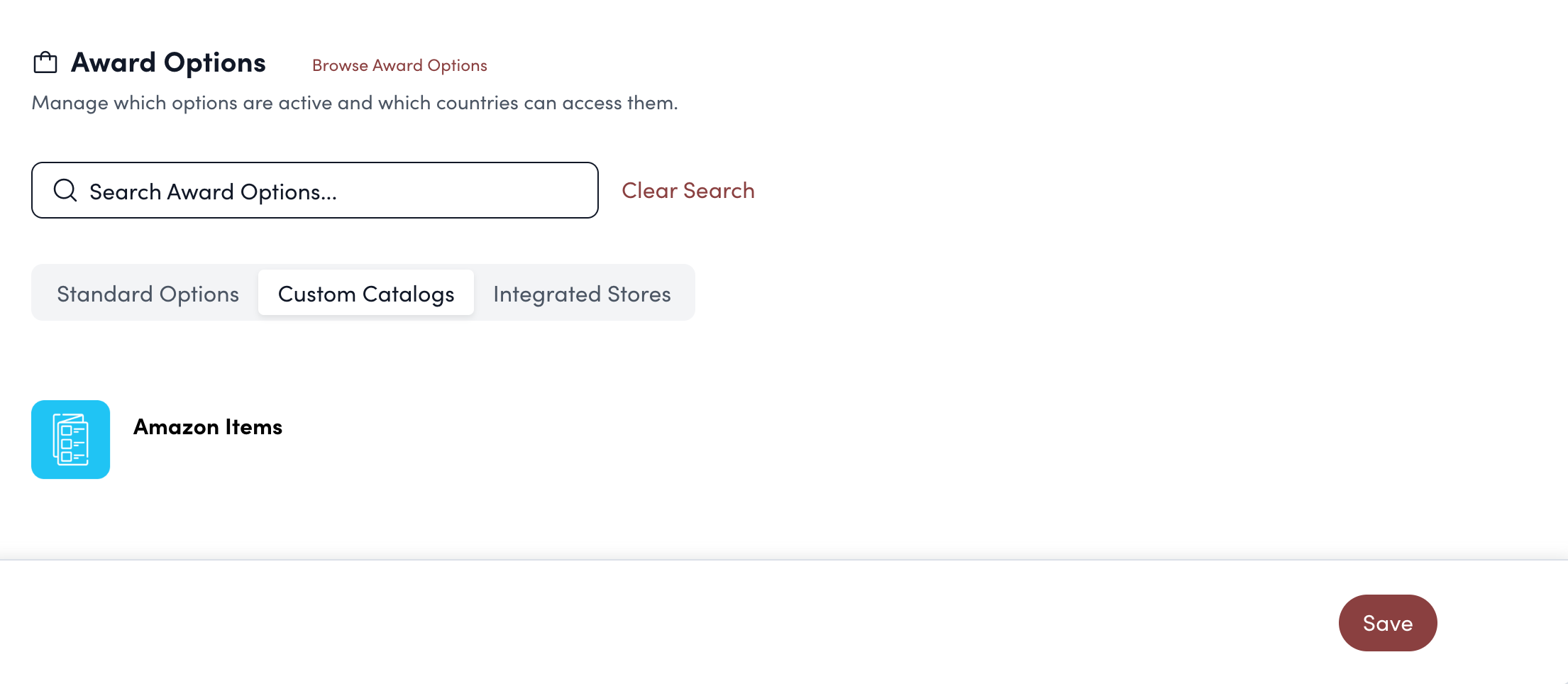View standard award options via Standard Options
This screenshot has width=1568, height=684.
(148, 294)
